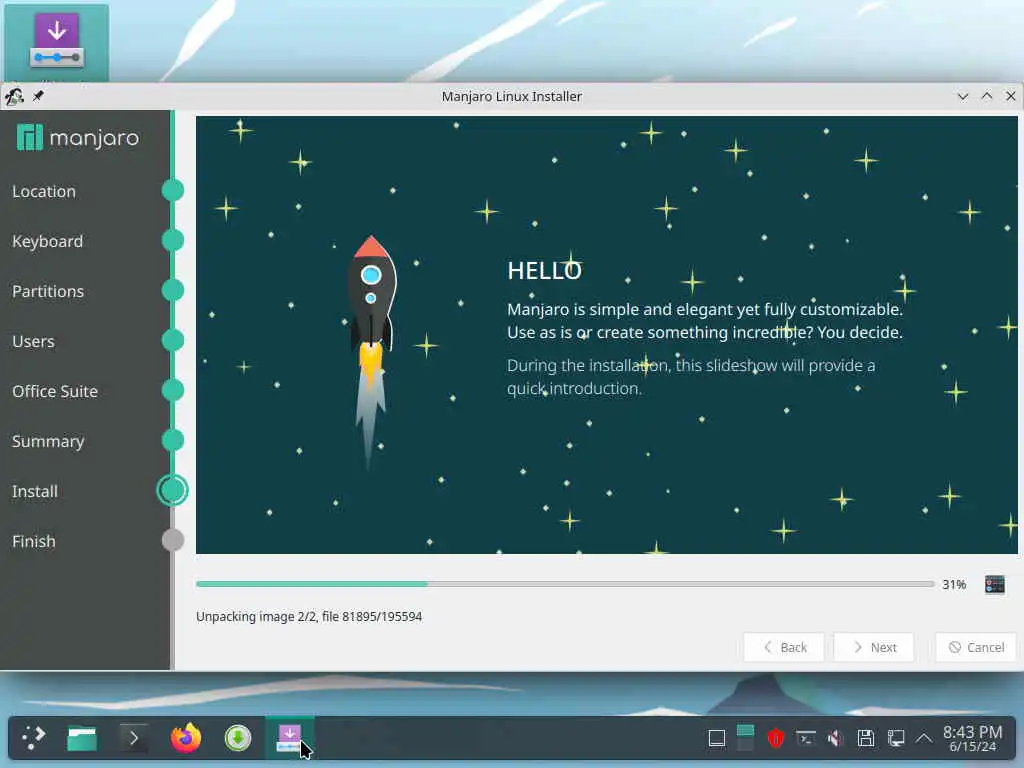Select the Install step in sidebar
Screen dimensions: 1024x768
point(35,491)
